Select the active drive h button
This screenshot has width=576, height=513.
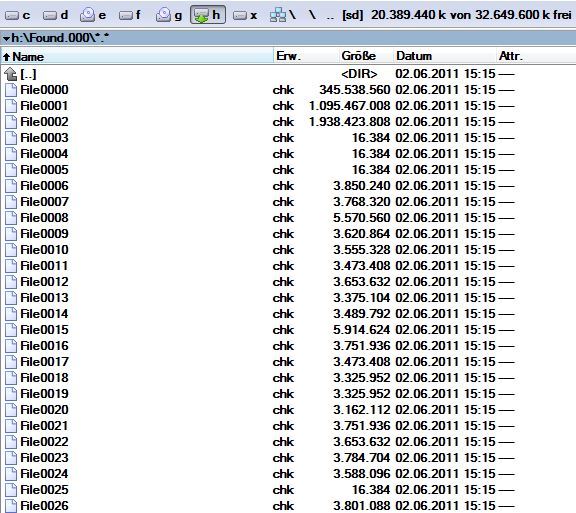coord(208,15)
